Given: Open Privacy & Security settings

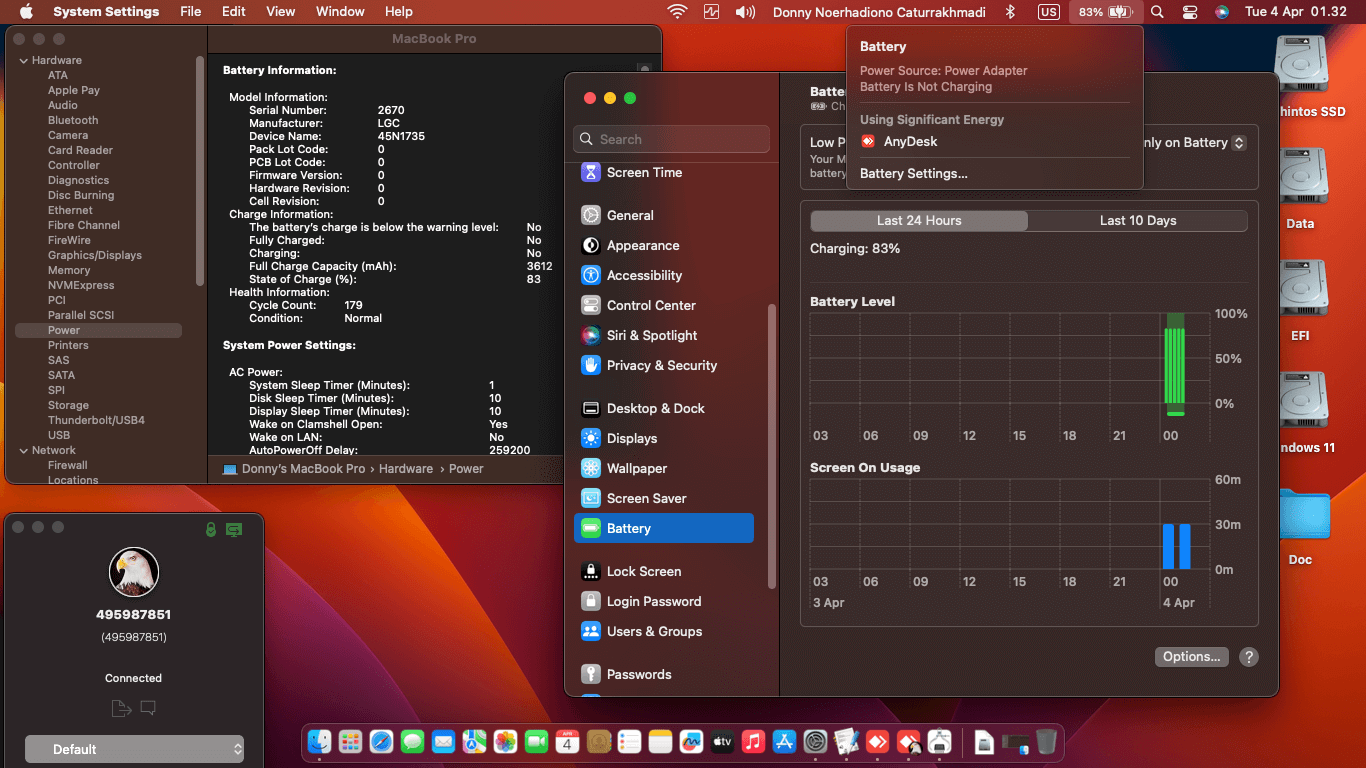Looking at the screenshot, I should pyautogui.click(x=664, y=365).
